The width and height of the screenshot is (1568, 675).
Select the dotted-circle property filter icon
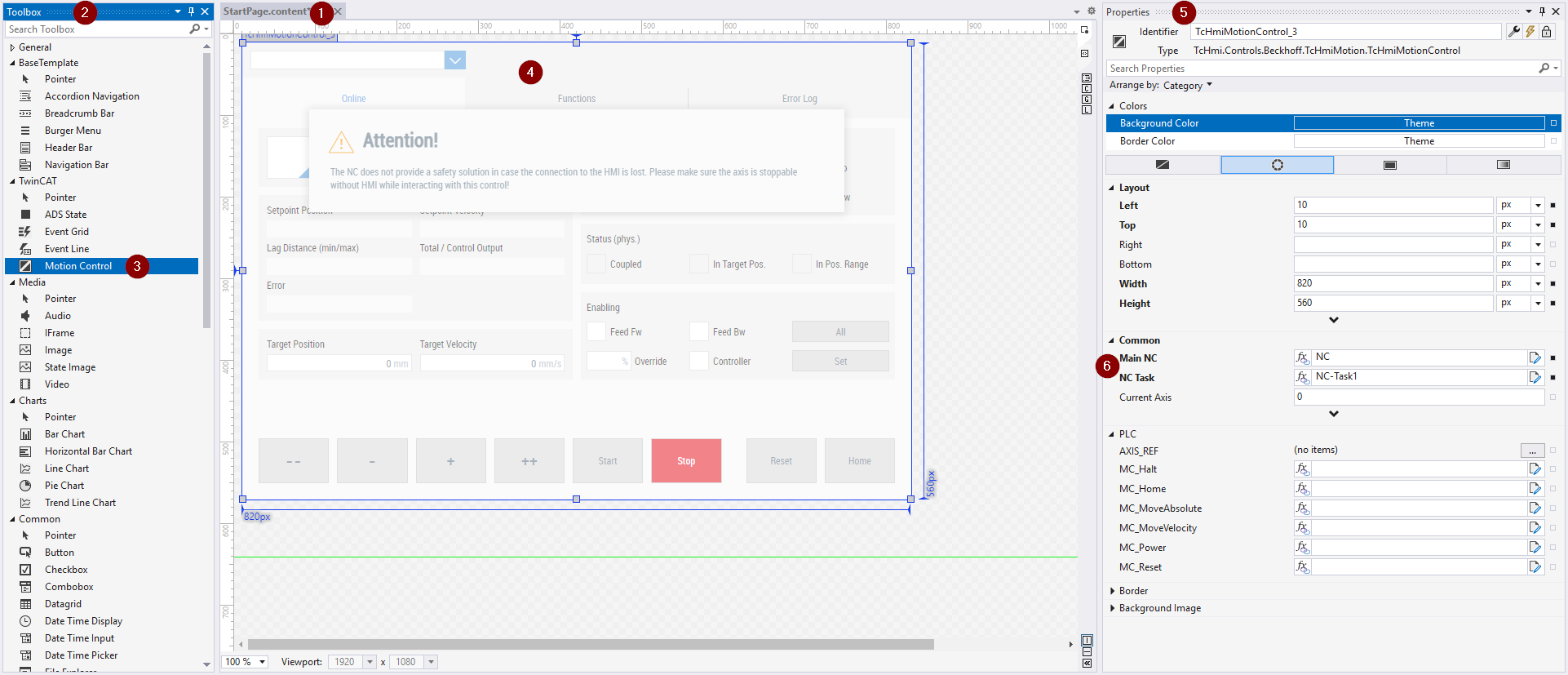pos(1277,165)
